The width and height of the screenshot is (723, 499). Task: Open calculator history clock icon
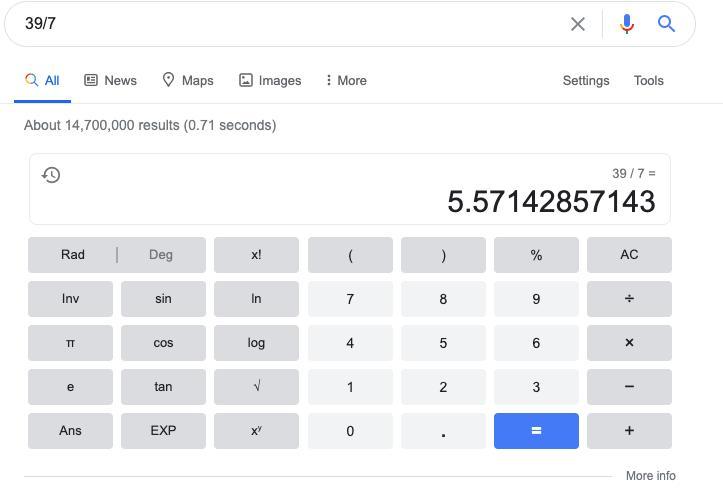click(x=51, y=175)
